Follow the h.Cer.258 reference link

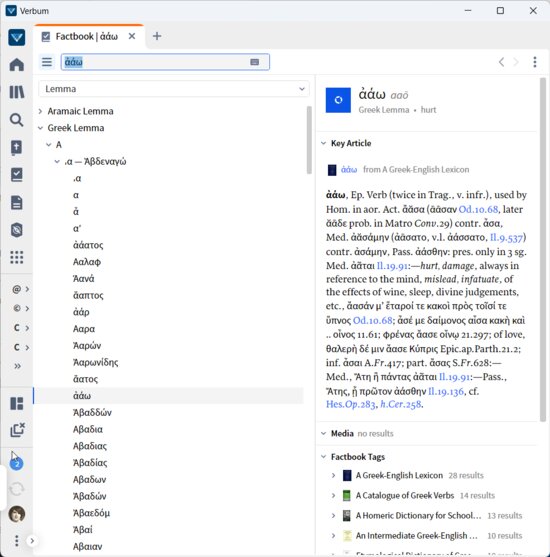pos(401,404)
